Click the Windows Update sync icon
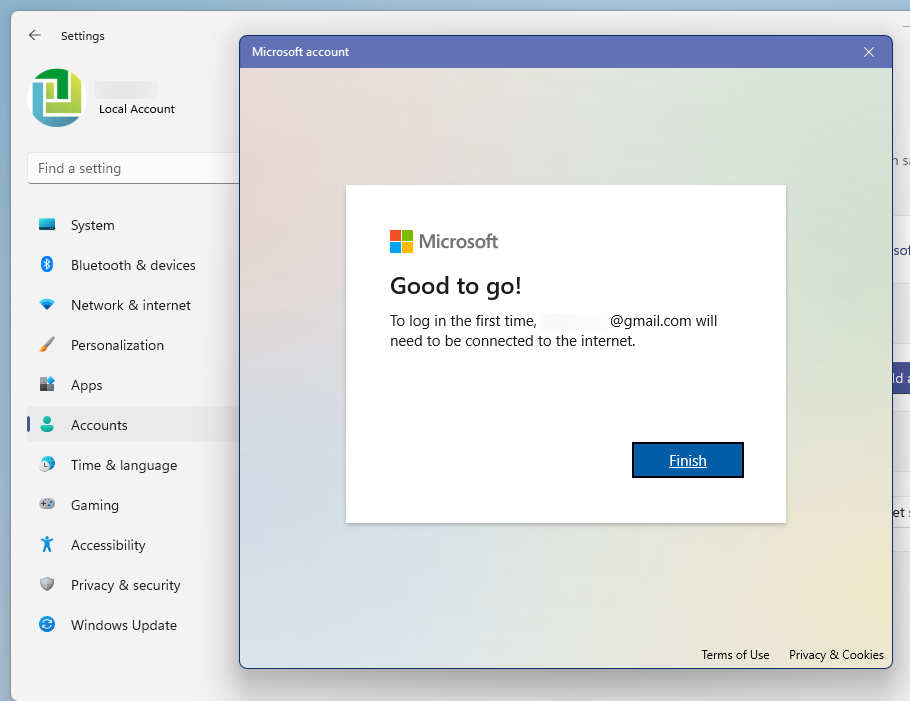Screen dimensions: 910x701 coord(47,624)
